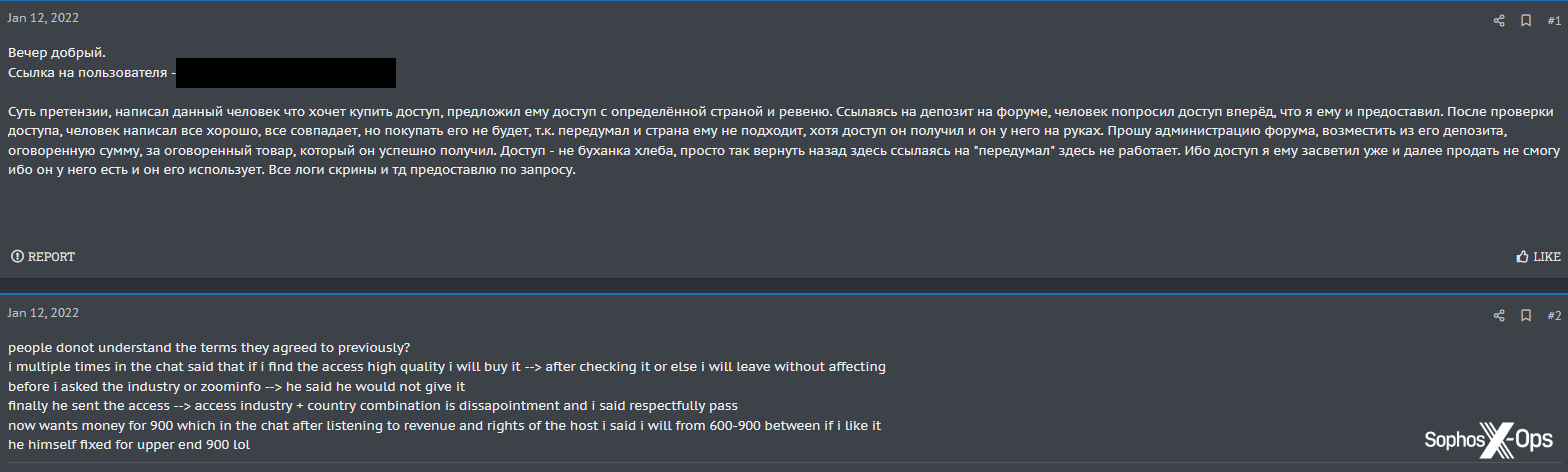Open the redacted user profile link
This screenshot has height=472, width=1568.
point(286,73)
